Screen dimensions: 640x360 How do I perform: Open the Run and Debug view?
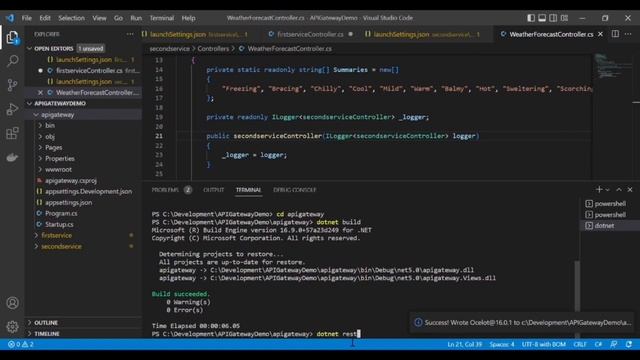pos(12,109)
